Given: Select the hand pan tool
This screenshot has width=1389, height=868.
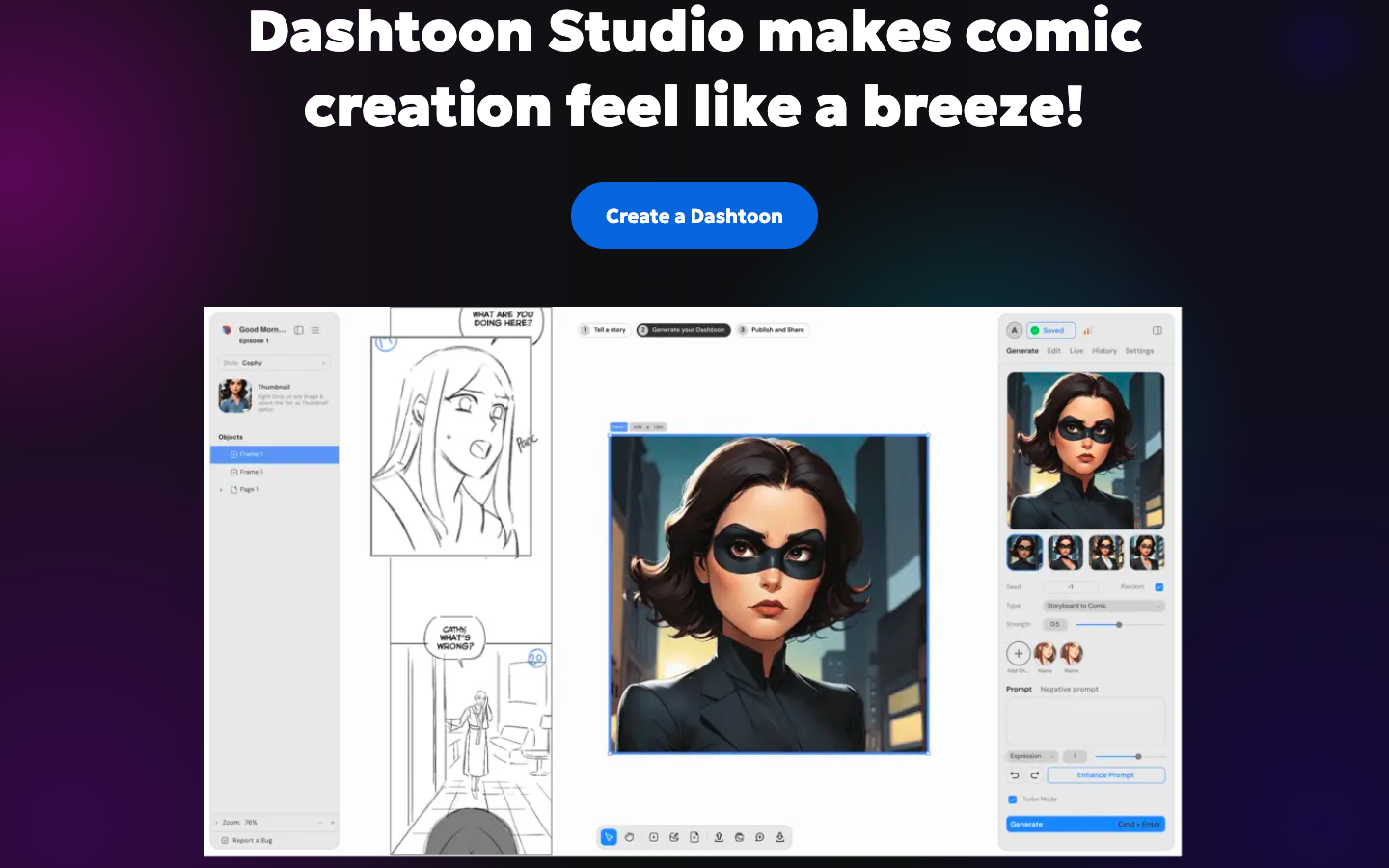Looking at the screenshot, I should click(630, 837).
